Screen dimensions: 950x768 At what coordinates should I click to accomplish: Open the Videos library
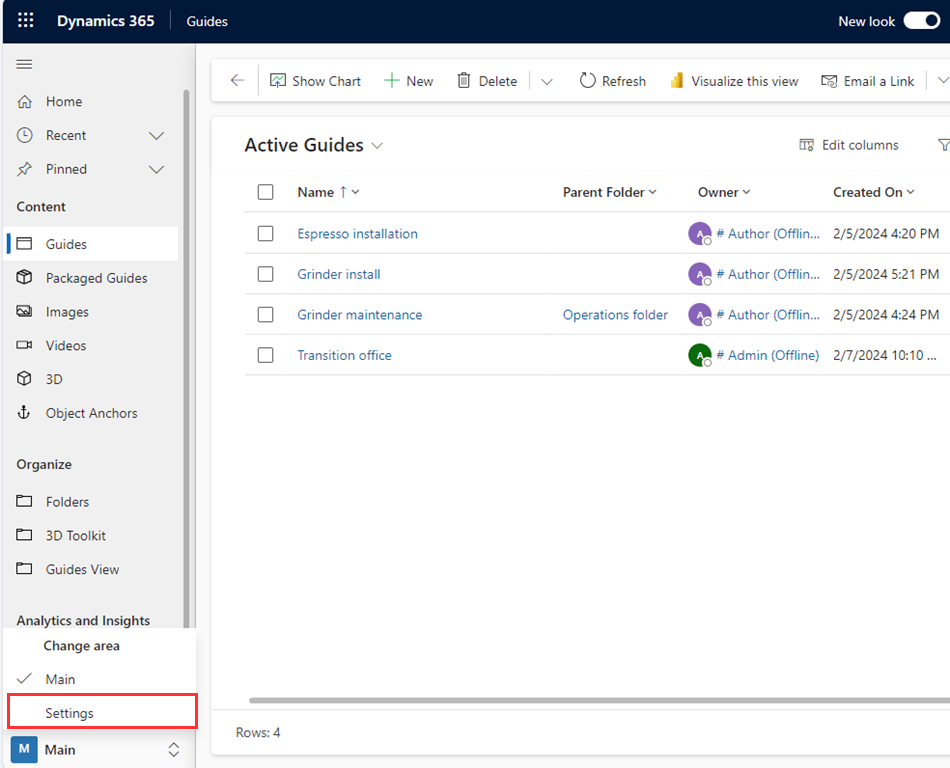click(x=66, y=345)
